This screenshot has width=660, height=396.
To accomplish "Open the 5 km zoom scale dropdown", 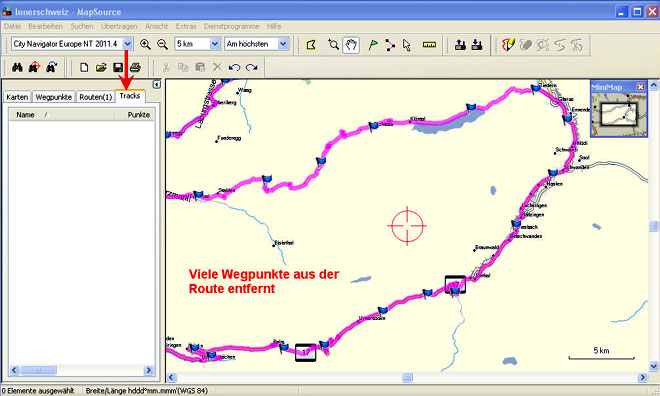I will [x=215, y=44].
